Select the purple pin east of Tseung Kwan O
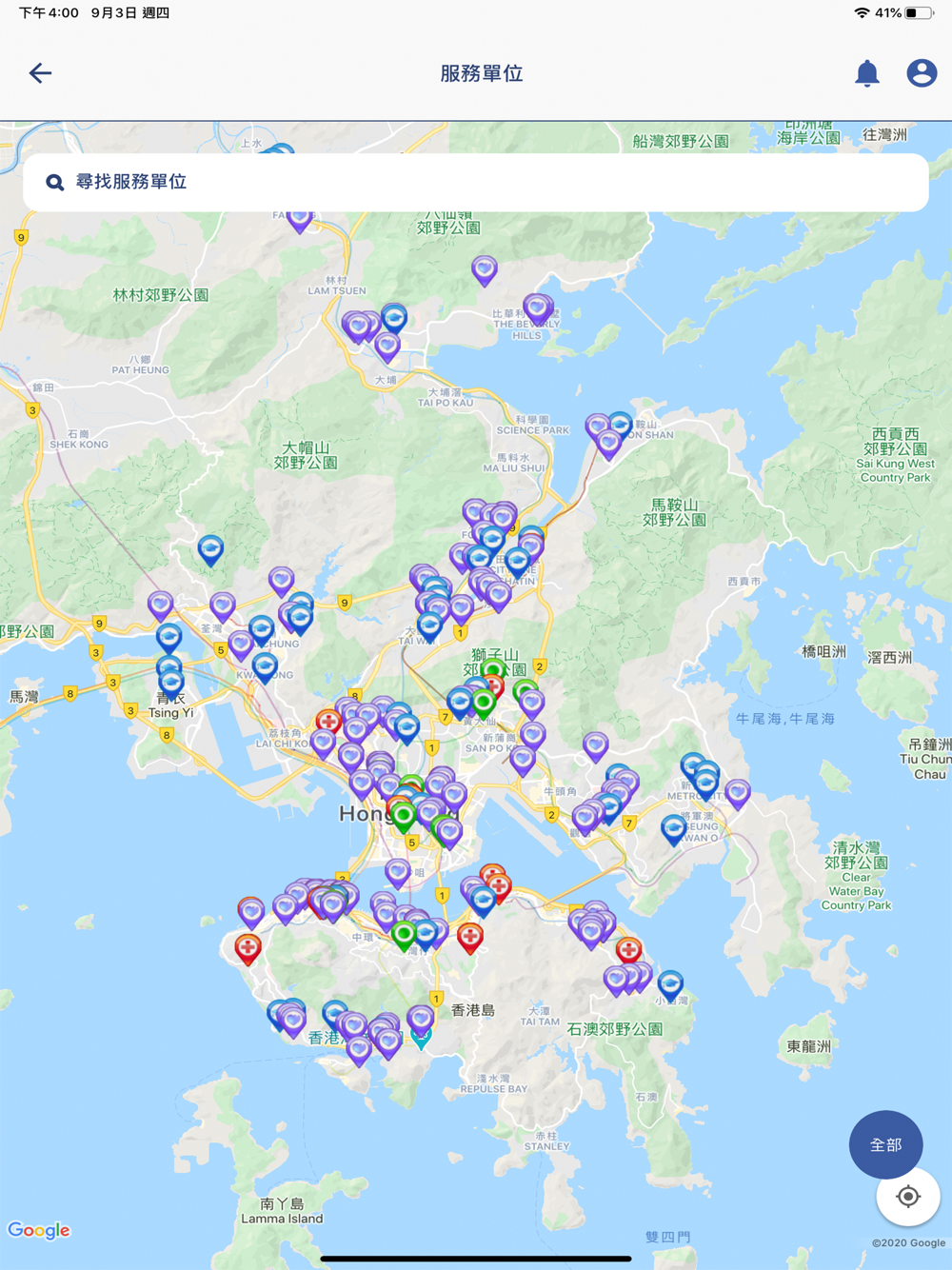 [x=738, y=792]
